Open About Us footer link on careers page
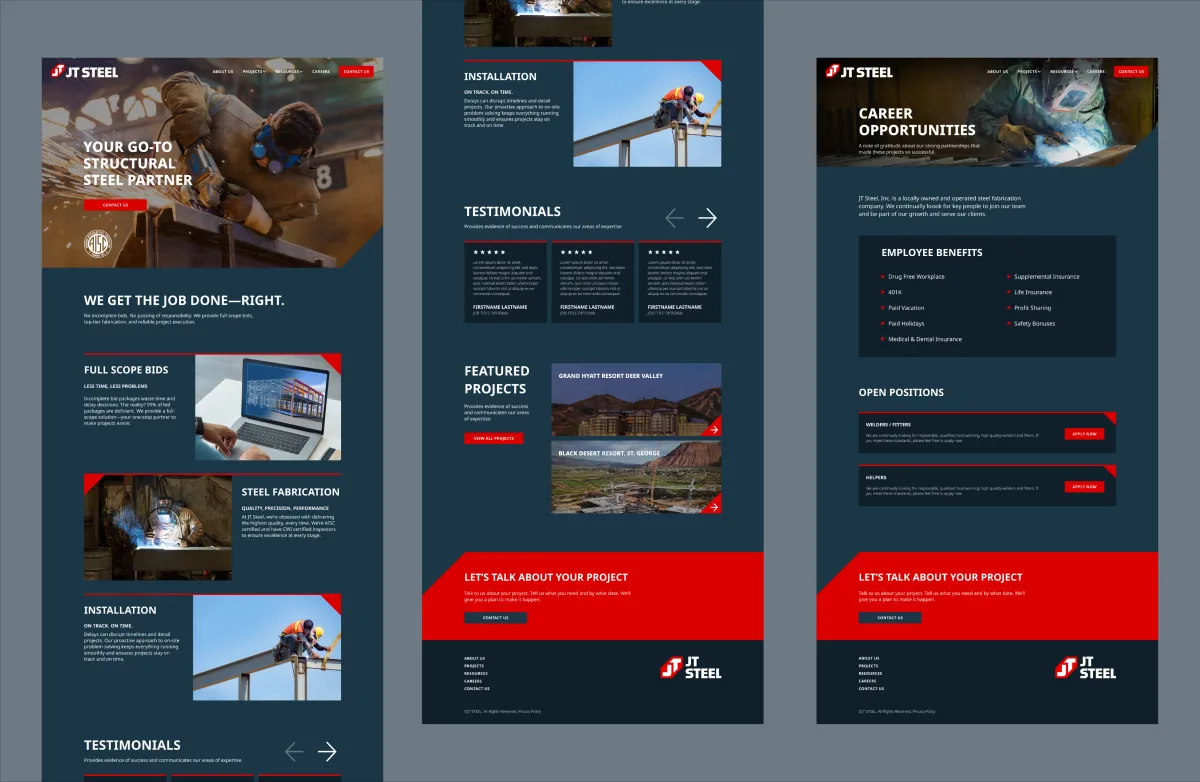Screen dimensions: 1200x782 (869, 658)
